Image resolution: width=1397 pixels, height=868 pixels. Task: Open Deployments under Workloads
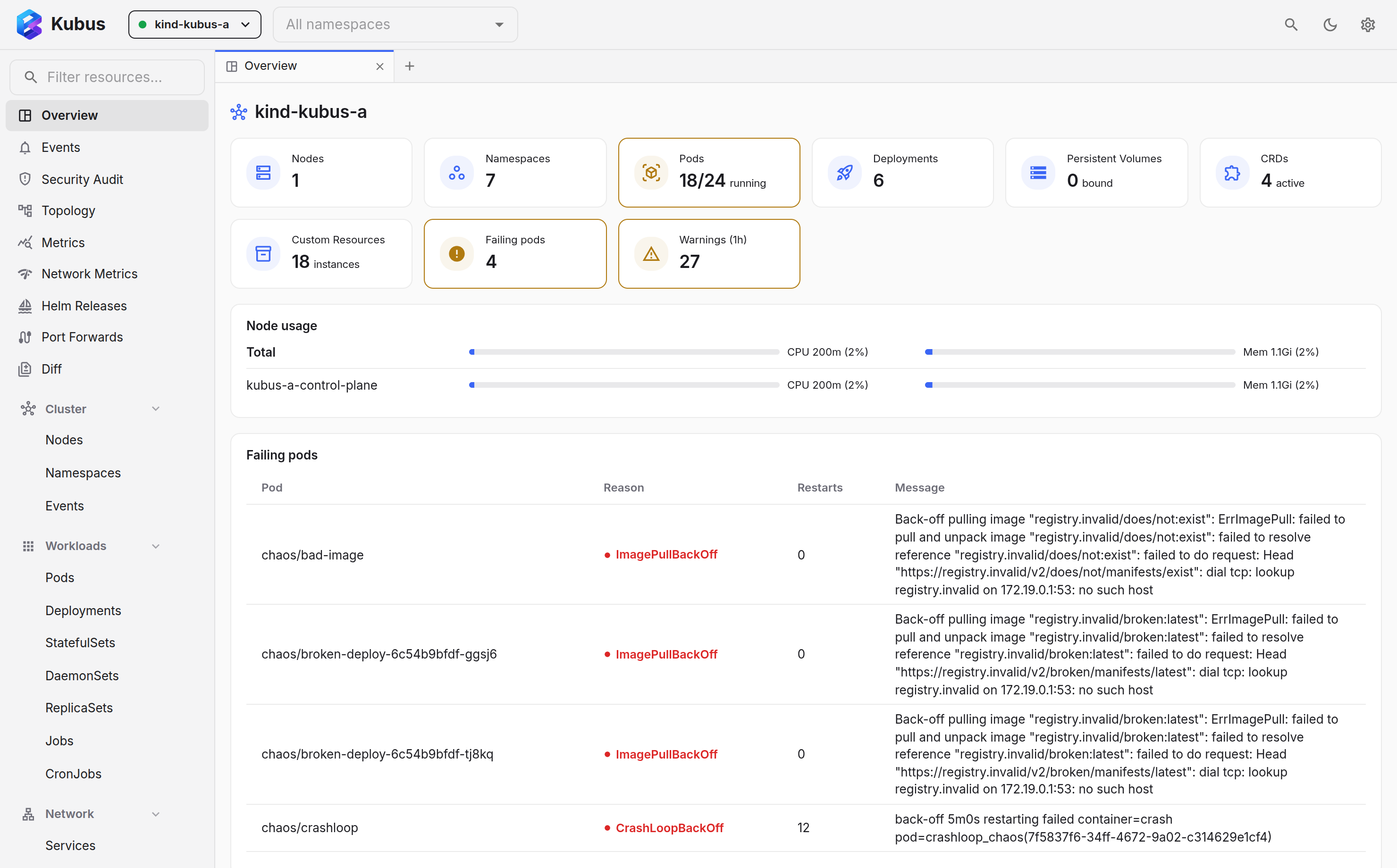point(83,611)
